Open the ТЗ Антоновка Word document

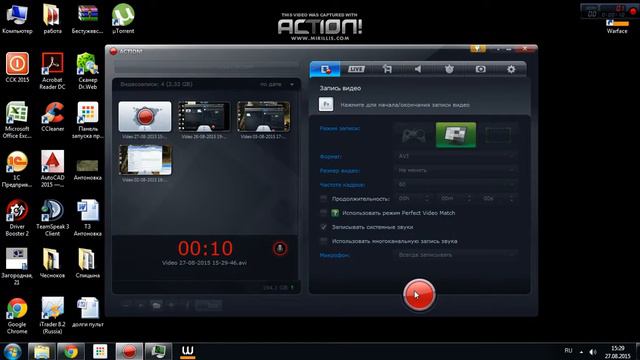(87, 218)
